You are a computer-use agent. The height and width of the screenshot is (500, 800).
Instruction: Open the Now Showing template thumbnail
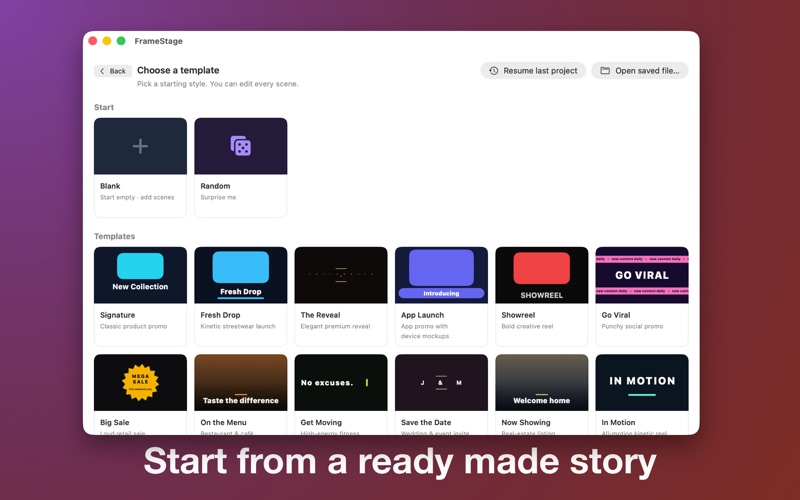542,383
